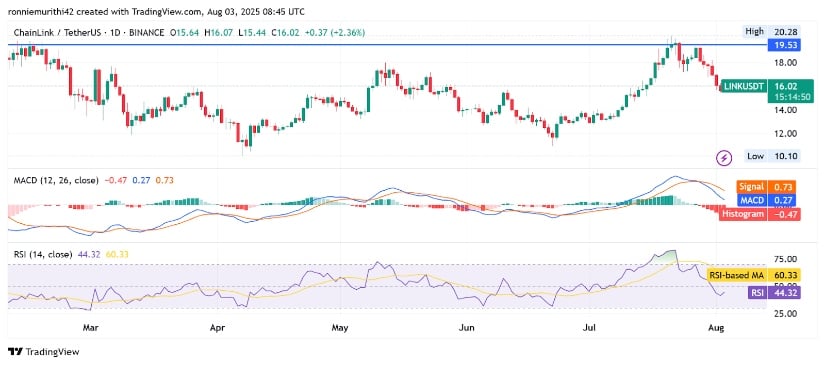
Task: Click the +0.37 (+2.36%) change value
Action: 334,33
